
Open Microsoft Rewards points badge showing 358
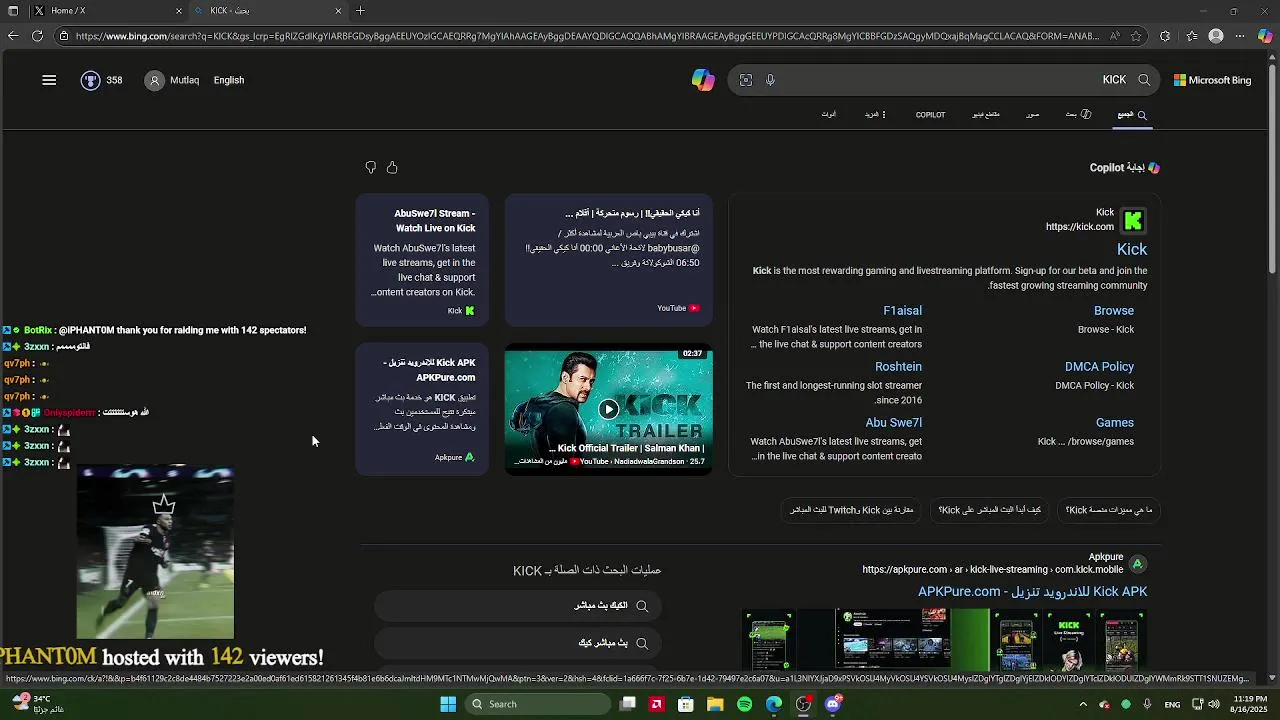pos(102,80)
